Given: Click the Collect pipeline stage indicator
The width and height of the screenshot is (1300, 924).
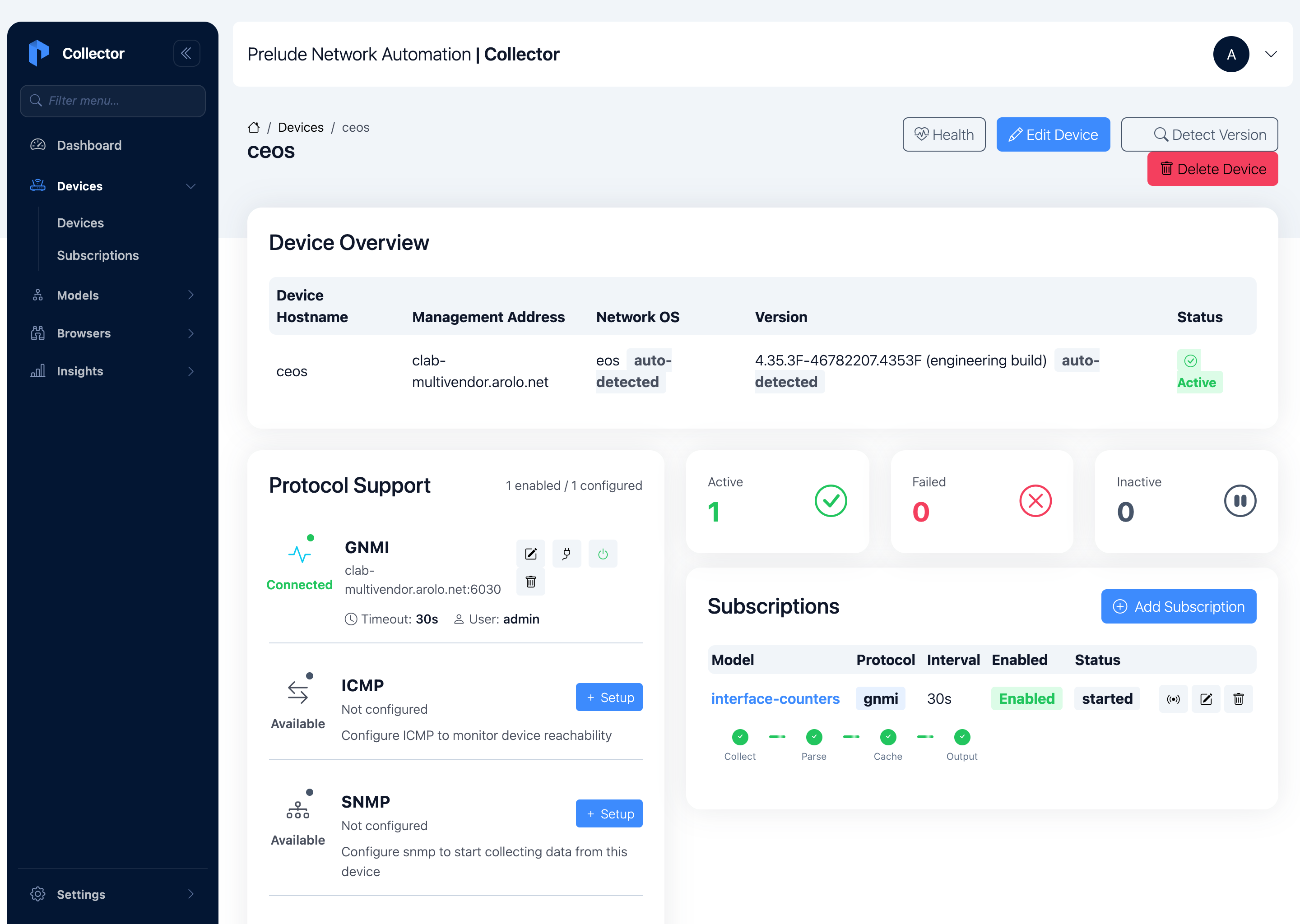Looking at the screenshot, I should point(739,737).
